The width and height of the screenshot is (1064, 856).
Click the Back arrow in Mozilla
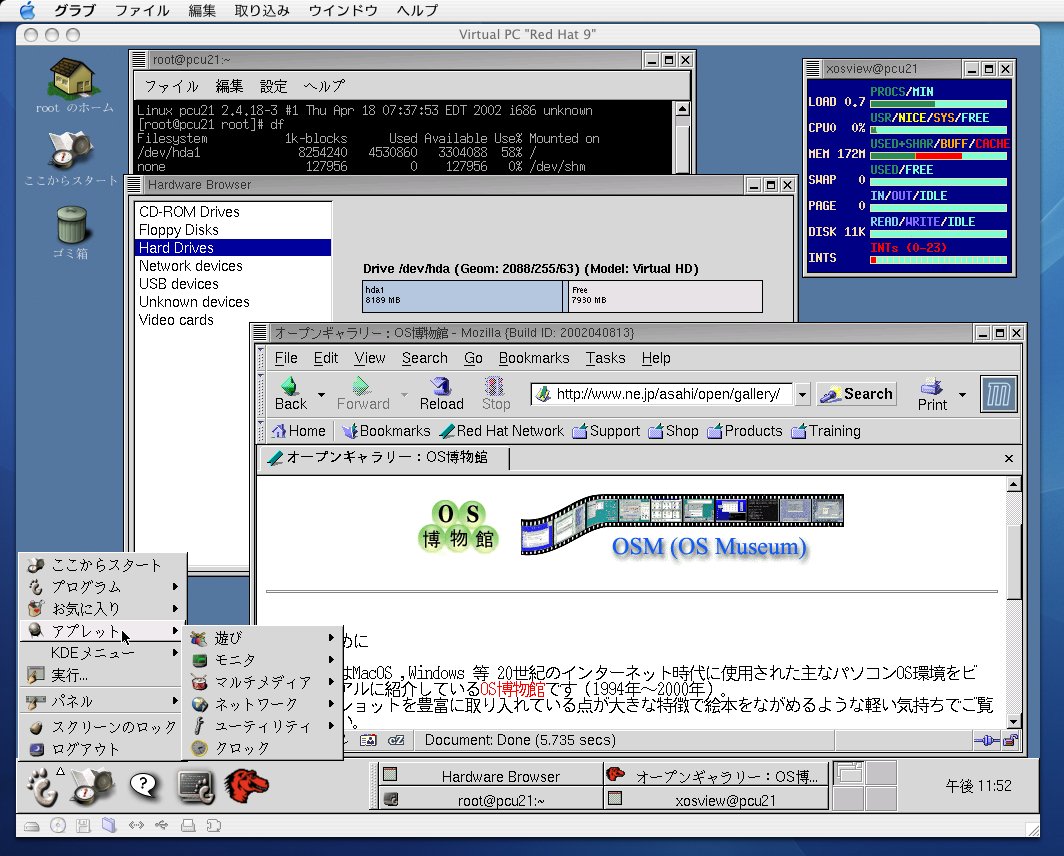point(290,394)
